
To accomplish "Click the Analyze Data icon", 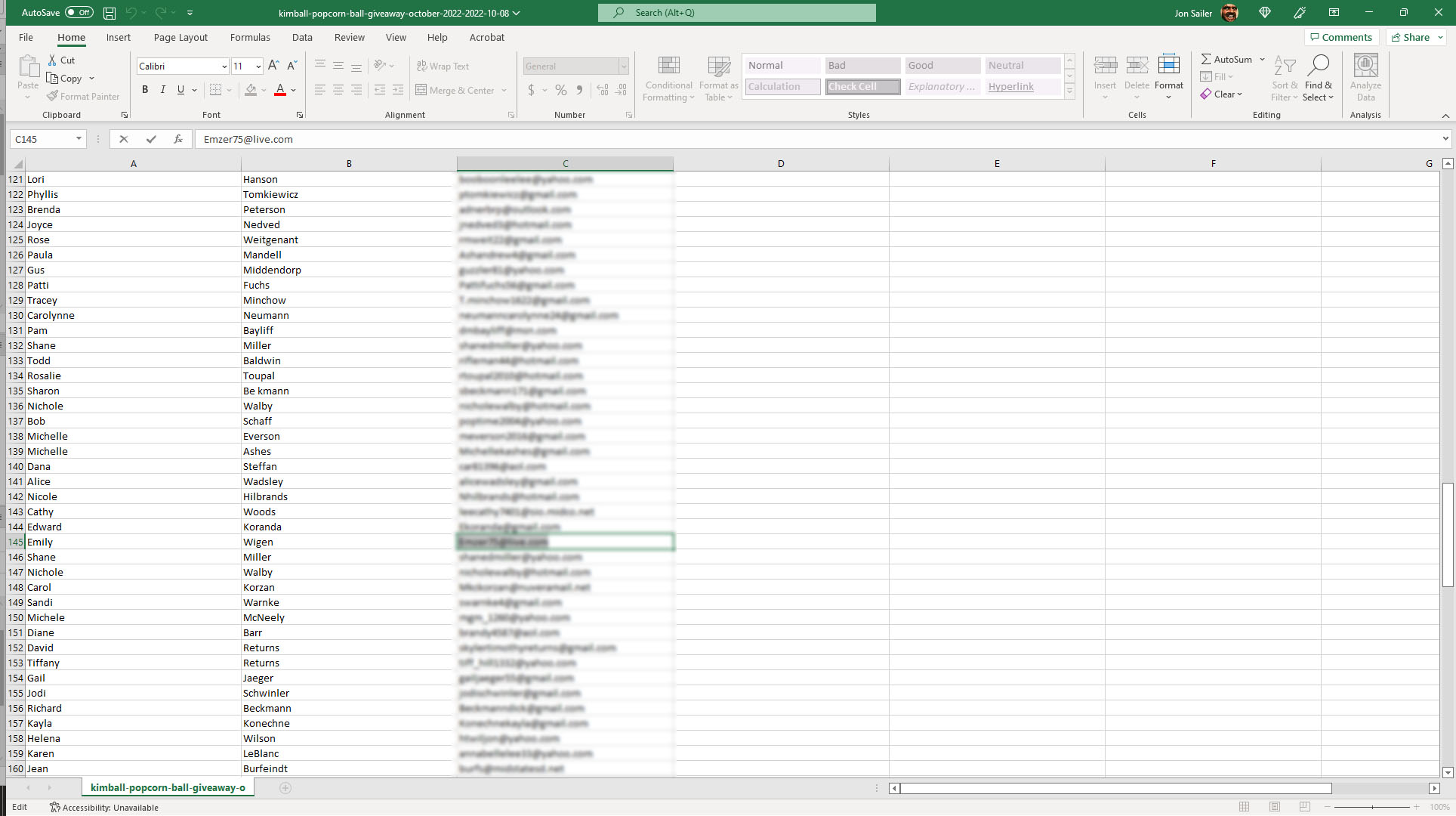I will [1365, 66].
